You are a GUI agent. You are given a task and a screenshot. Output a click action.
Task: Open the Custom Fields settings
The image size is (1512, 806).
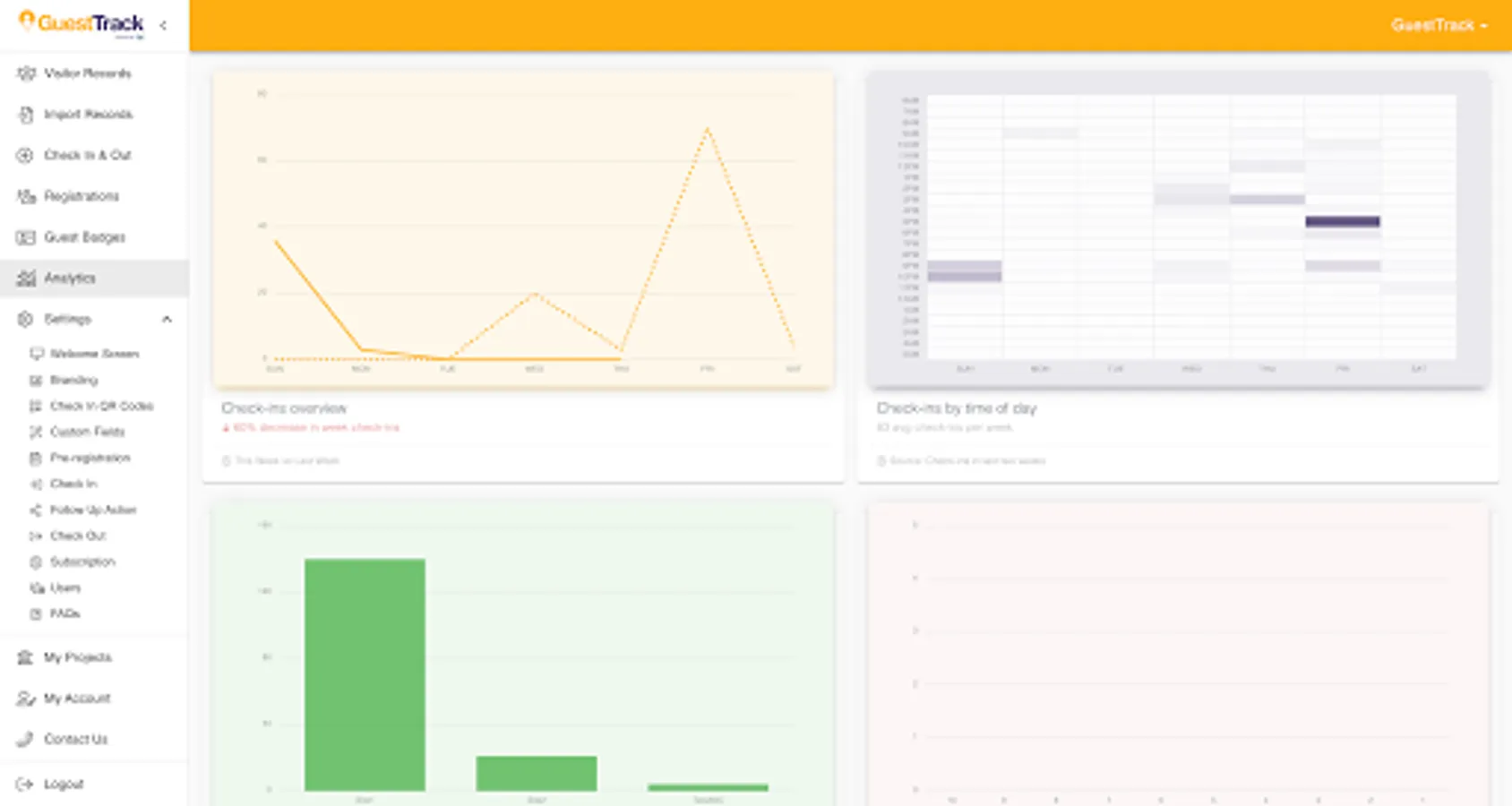[x=87, y=432]
